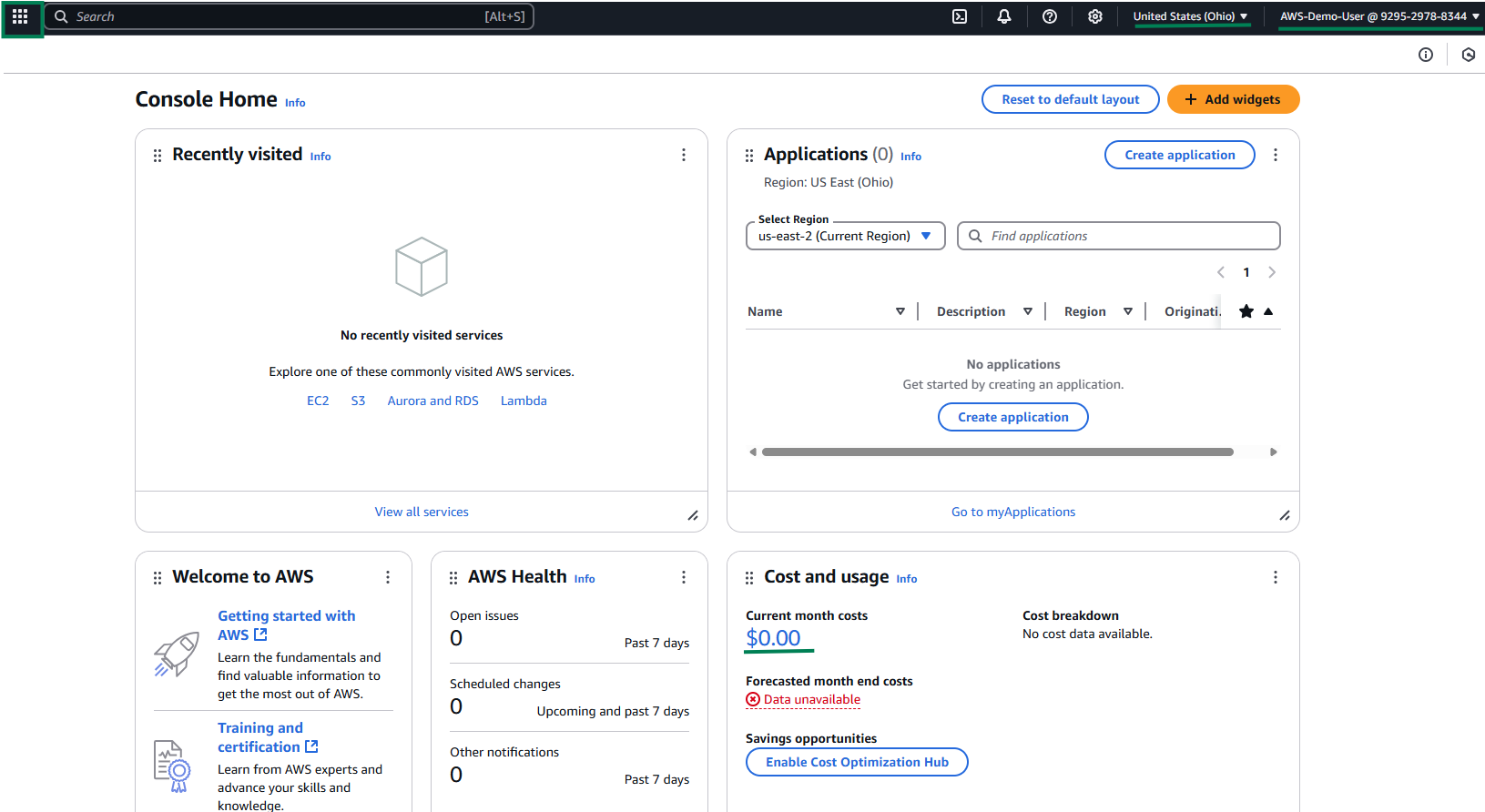Click Create application under No applications
Viewport: 1485px width, 812px height.
pyautogui.click(x=1013, y=417)
